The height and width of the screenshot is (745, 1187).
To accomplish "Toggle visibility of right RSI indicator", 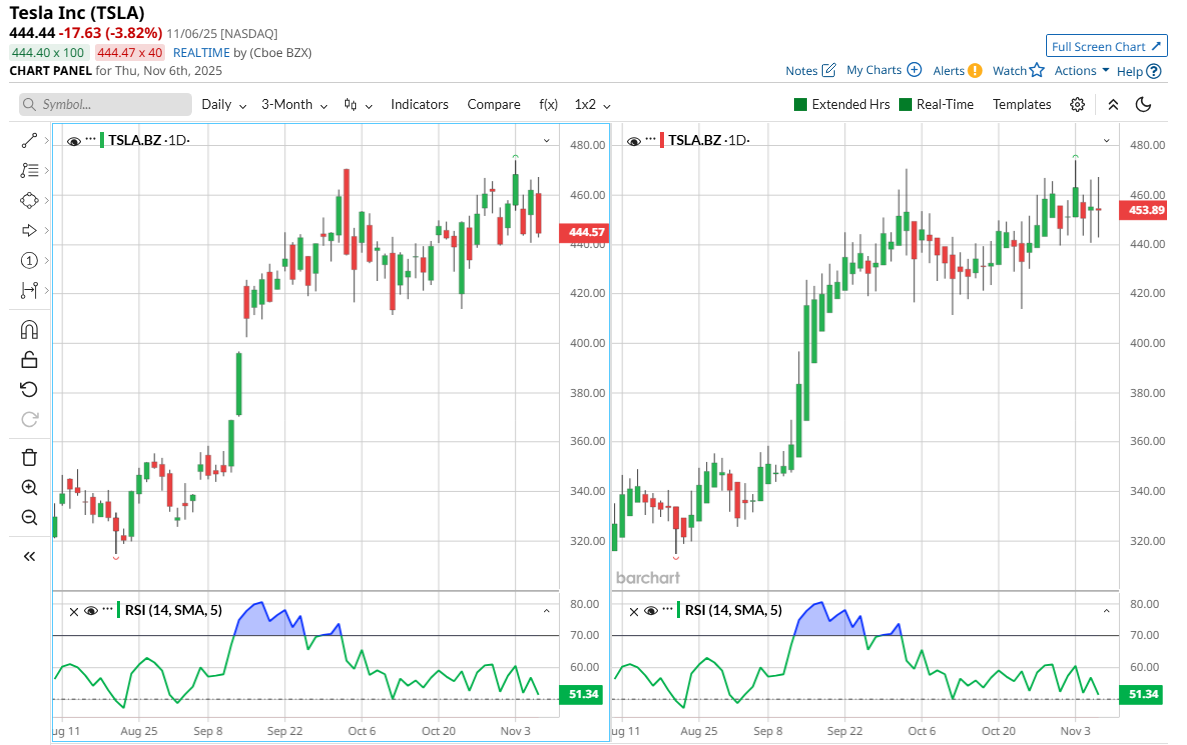I will pyautogui.click(x=651, y=611).
